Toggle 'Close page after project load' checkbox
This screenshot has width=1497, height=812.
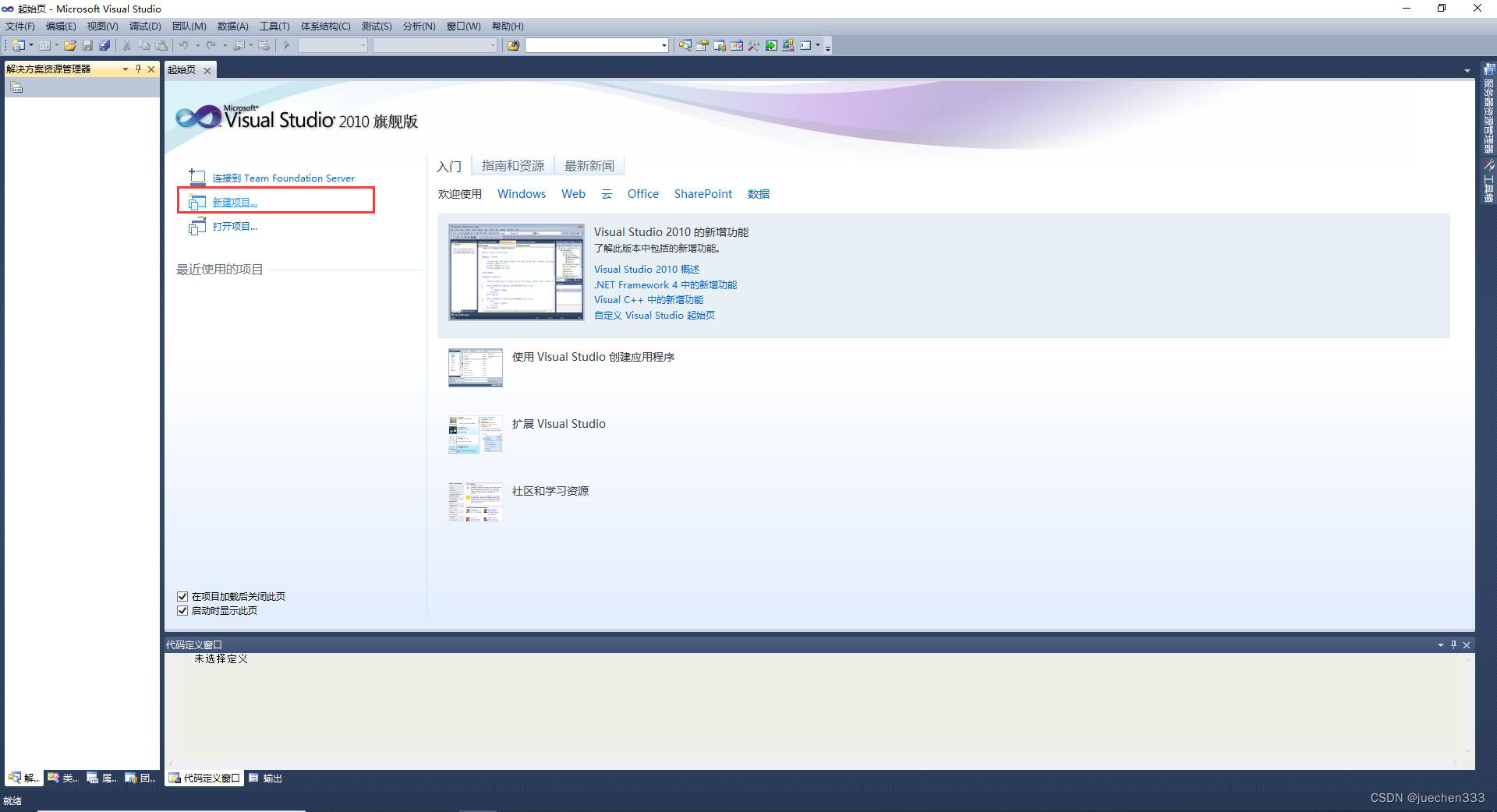[182, 596]
